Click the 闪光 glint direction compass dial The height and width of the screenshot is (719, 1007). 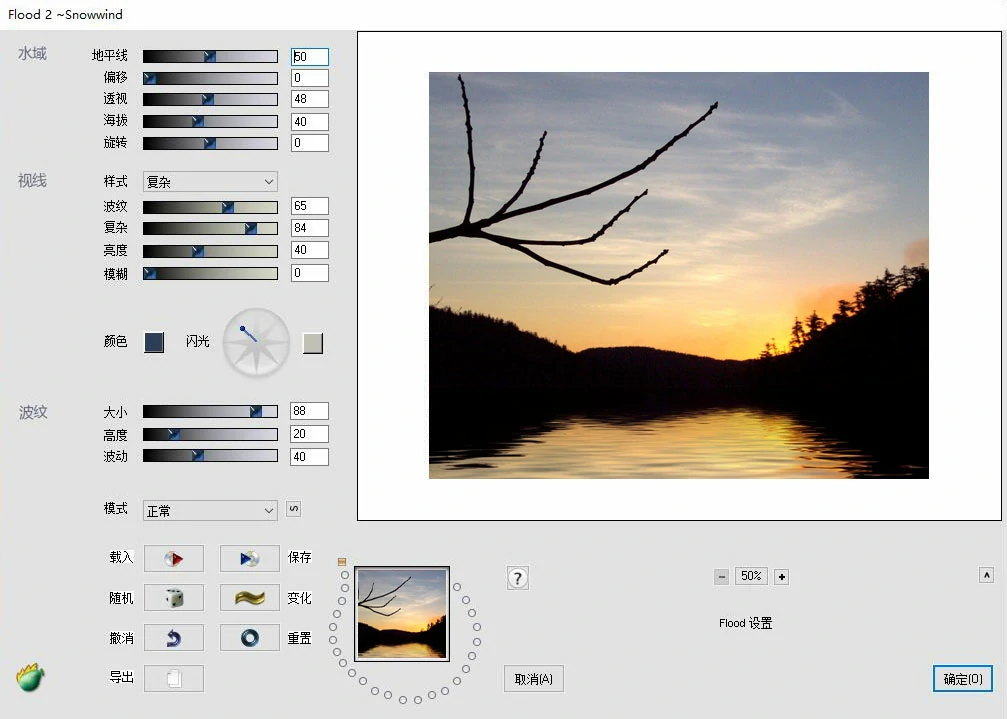[256, 342]
